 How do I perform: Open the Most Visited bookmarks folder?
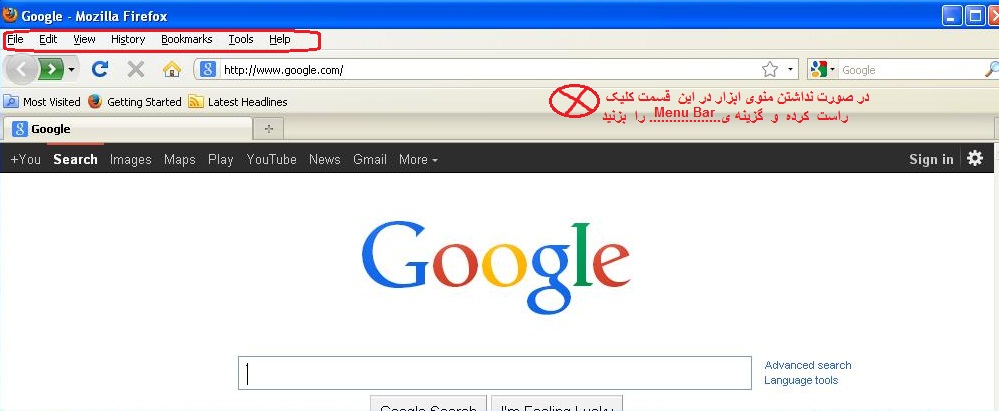tap(42, 101)
